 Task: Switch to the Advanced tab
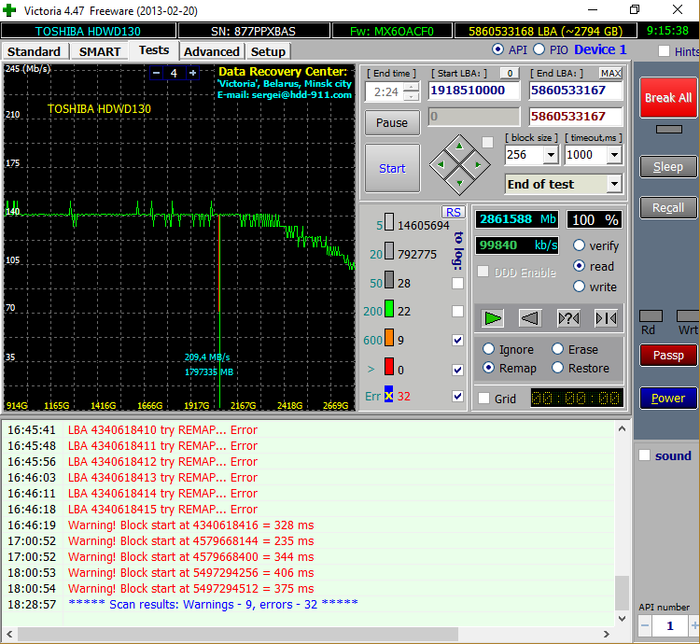[212, 52]
